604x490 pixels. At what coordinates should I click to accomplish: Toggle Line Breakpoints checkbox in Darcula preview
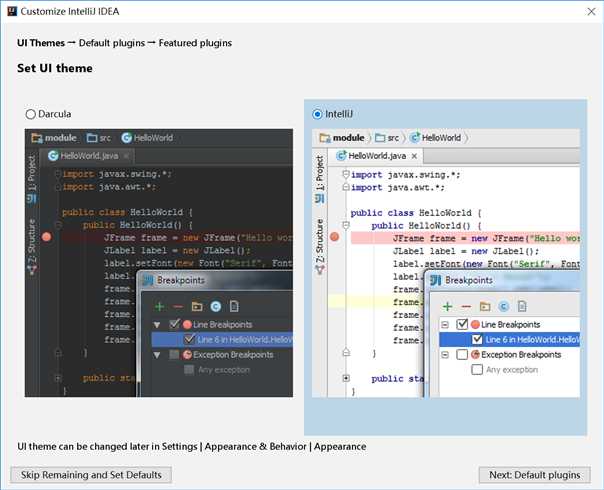[174, 324]
